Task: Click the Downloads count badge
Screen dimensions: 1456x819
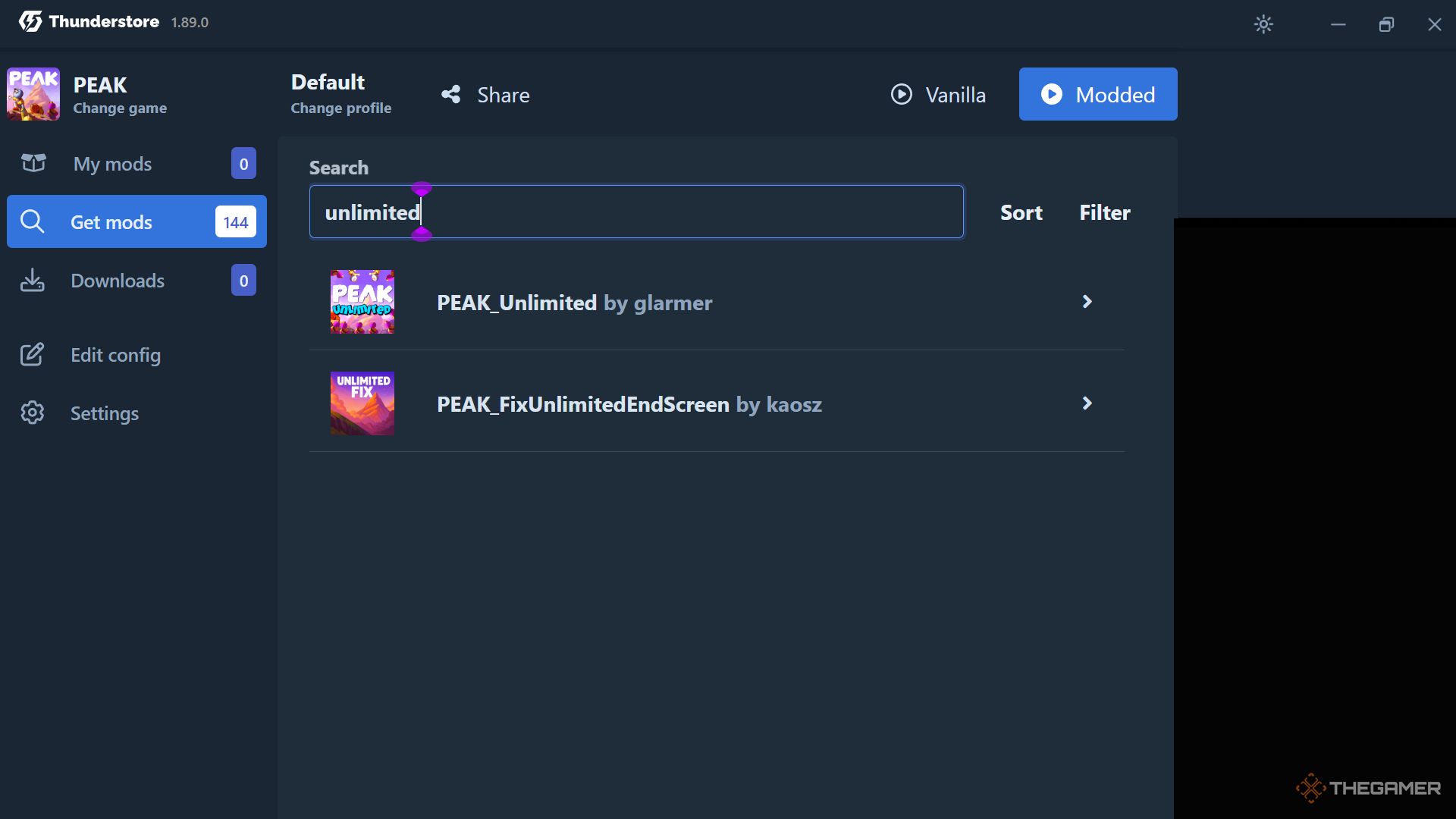Action: pos(243,280)
